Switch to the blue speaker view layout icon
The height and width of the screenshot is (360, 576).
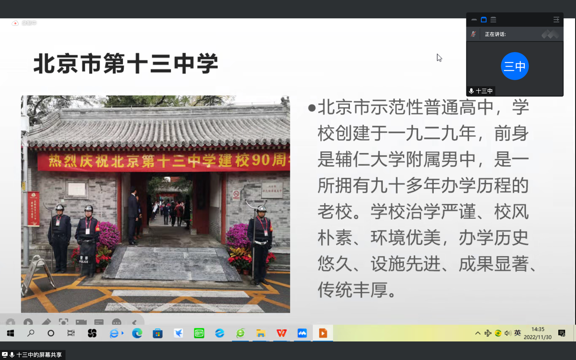[484, 20]
